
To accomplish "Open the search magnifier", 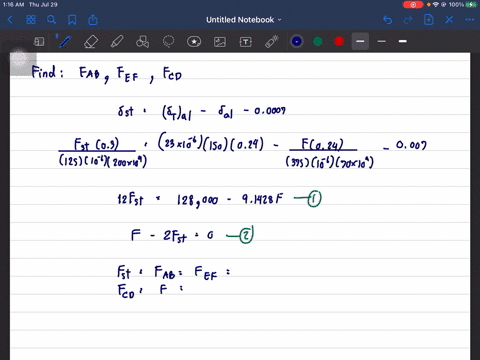I will coord(51,20).
